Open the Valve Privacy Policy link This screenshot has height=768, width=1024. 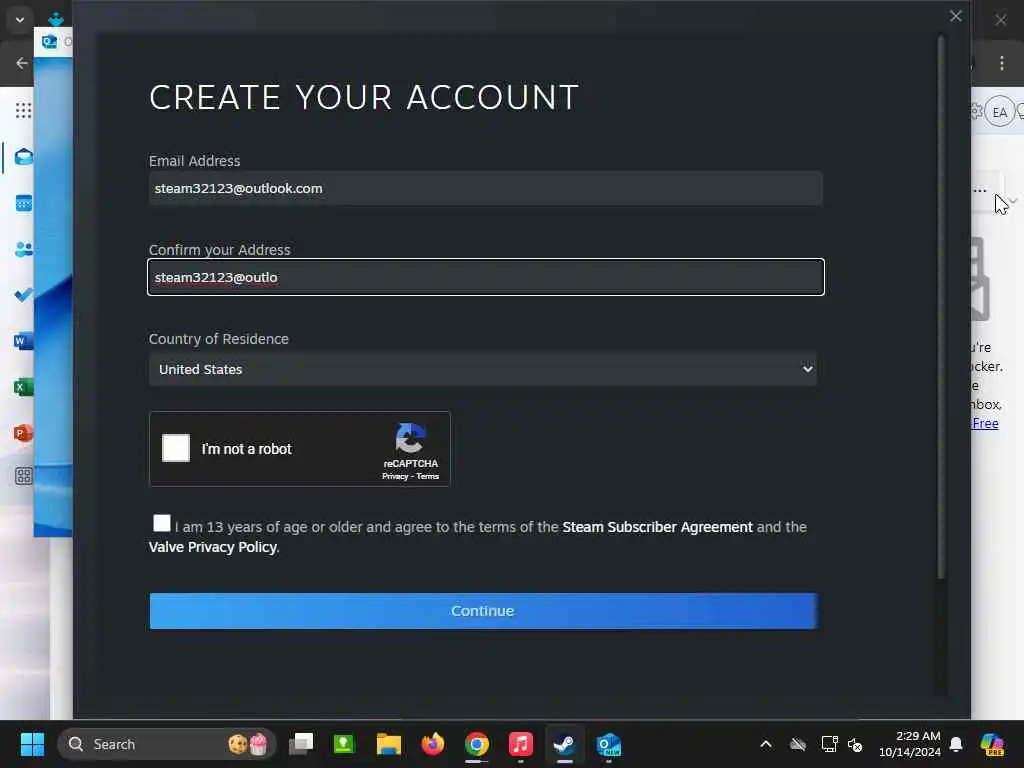pos(212,547)
